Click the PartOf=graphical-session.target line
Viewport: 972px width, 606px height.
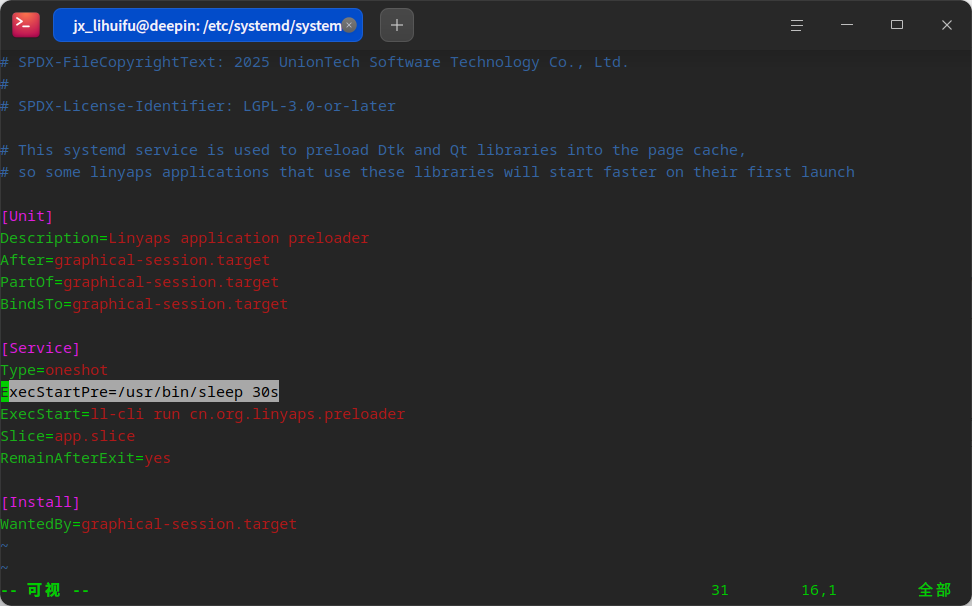139,282
